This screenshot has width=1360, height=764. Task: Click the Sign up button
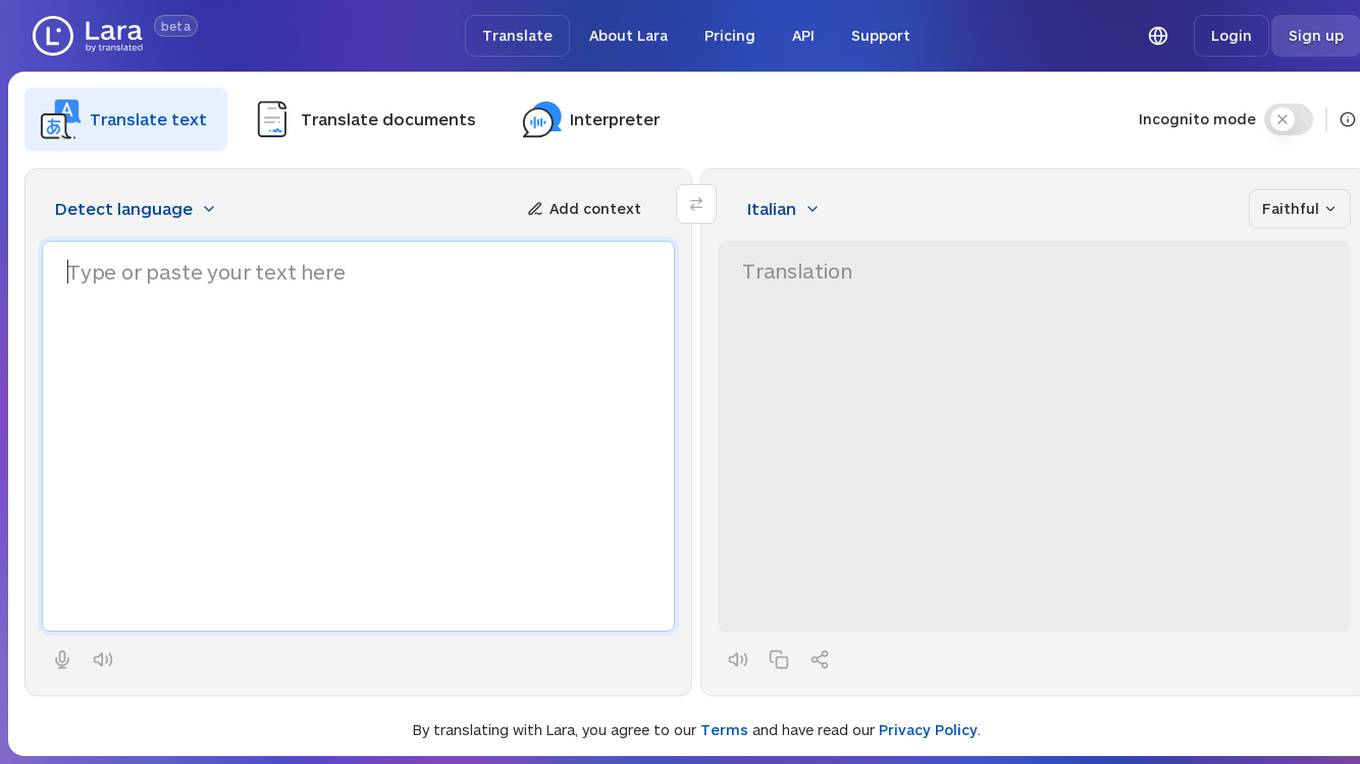click(x=1315, y=36)
